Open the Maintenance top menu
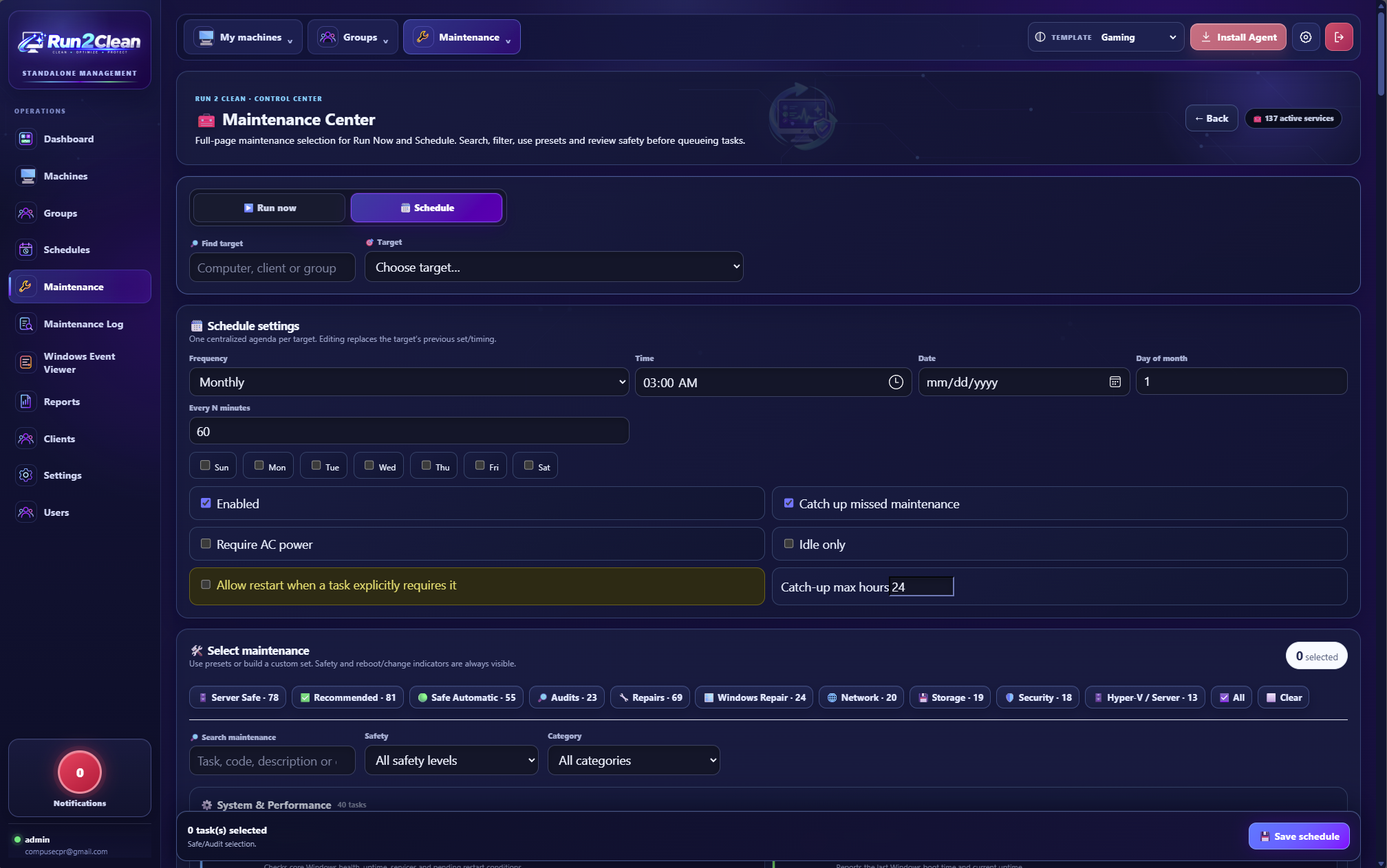1387x868 pixels. (x=462, y=37)
